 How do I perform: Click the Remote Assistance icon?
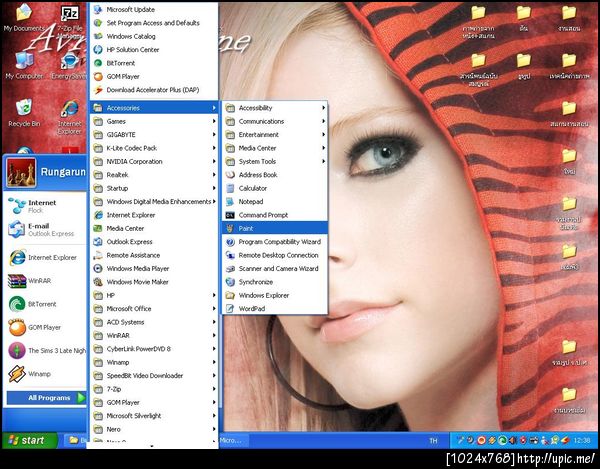98,255
